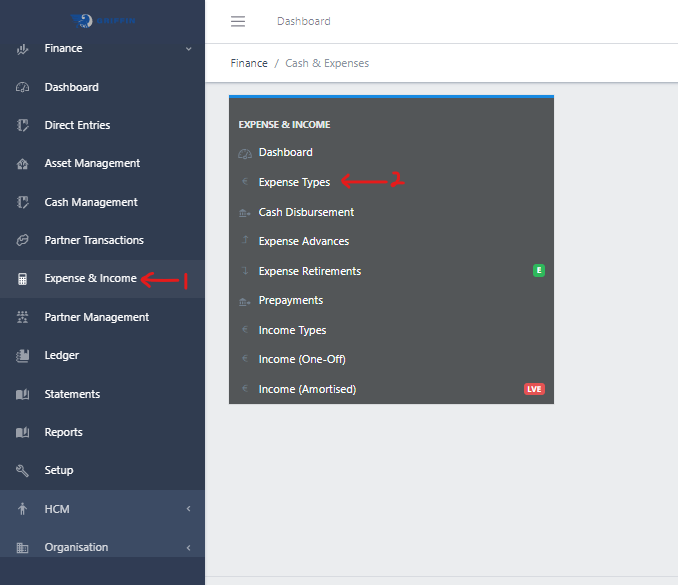Expand the HCM sidebar section
This screenshot has height=585, width=678.
point(188,509)
